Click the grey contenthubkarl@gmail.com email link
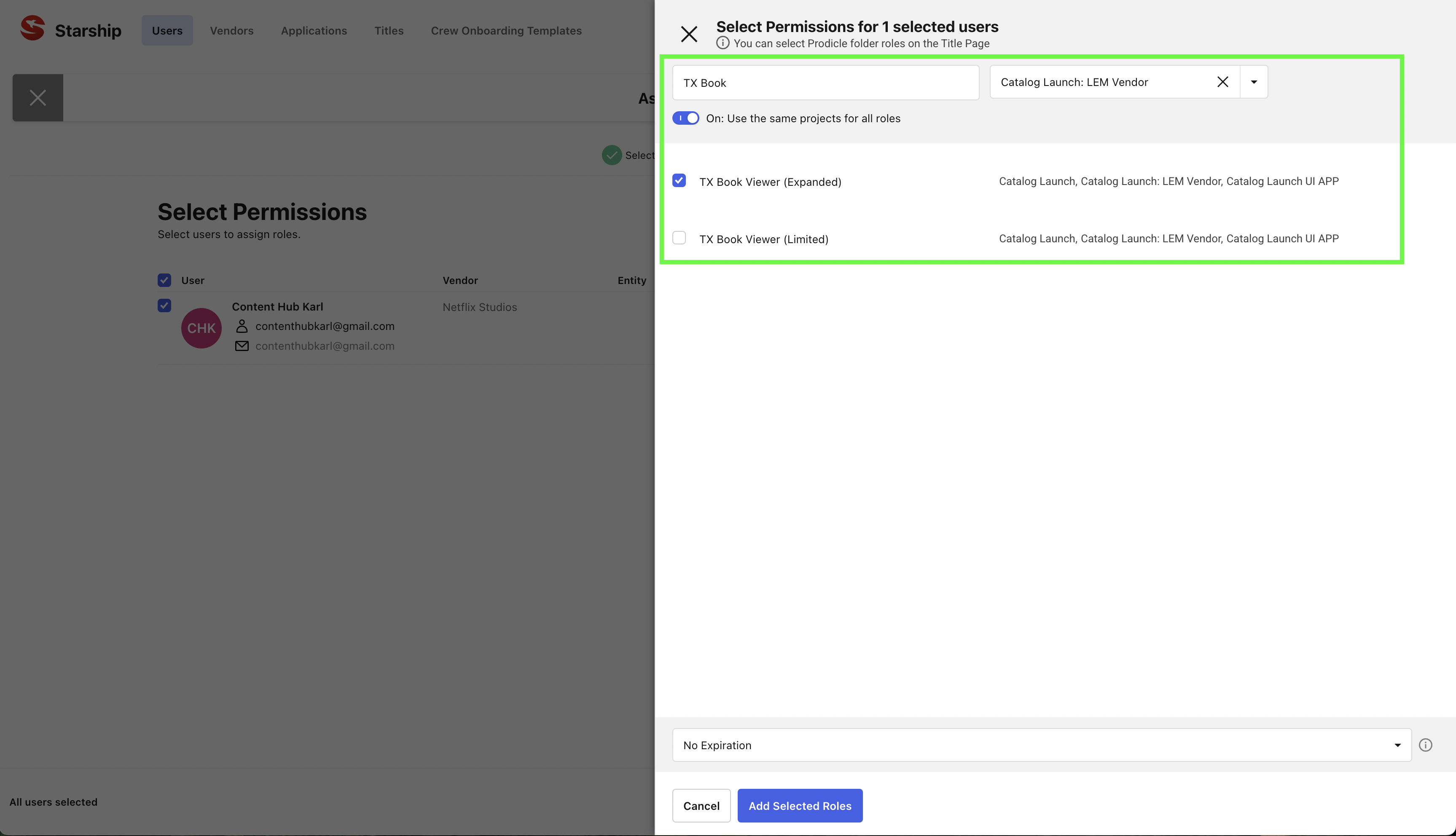The height and width of the screenshot is (836, 1456). (x=325, y=346)
